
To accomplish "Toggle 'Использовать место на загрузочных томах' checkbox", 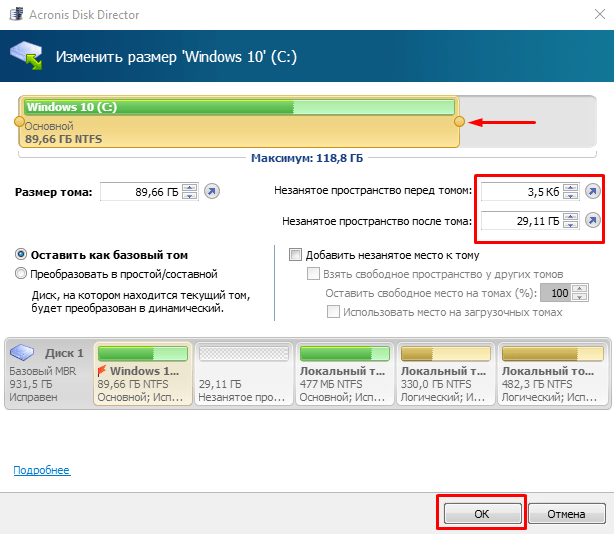I will [333, 312].
